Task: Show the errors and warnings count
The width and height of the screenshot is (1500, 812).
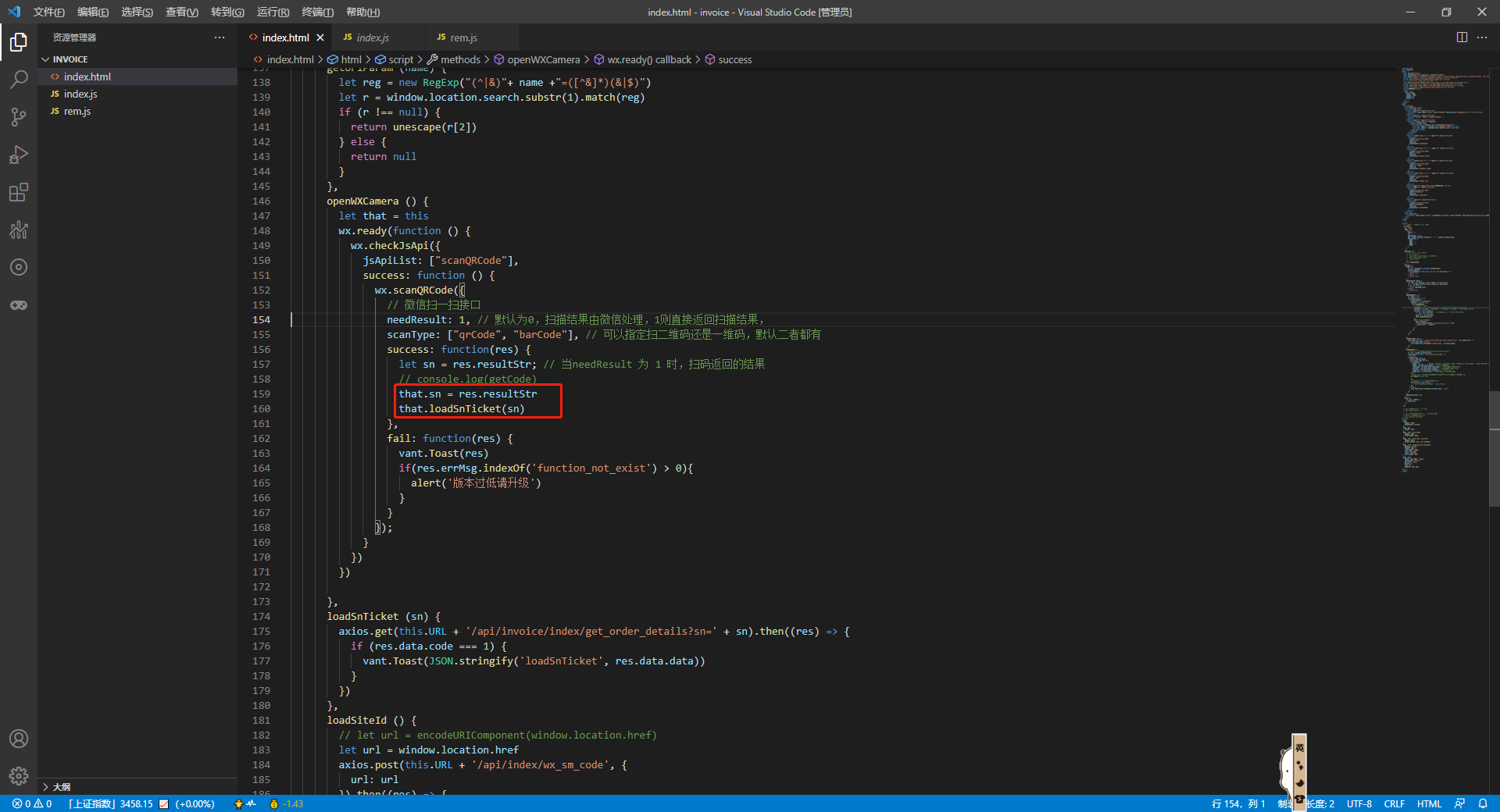Action: pyautogui.click(x=32, y=803)
